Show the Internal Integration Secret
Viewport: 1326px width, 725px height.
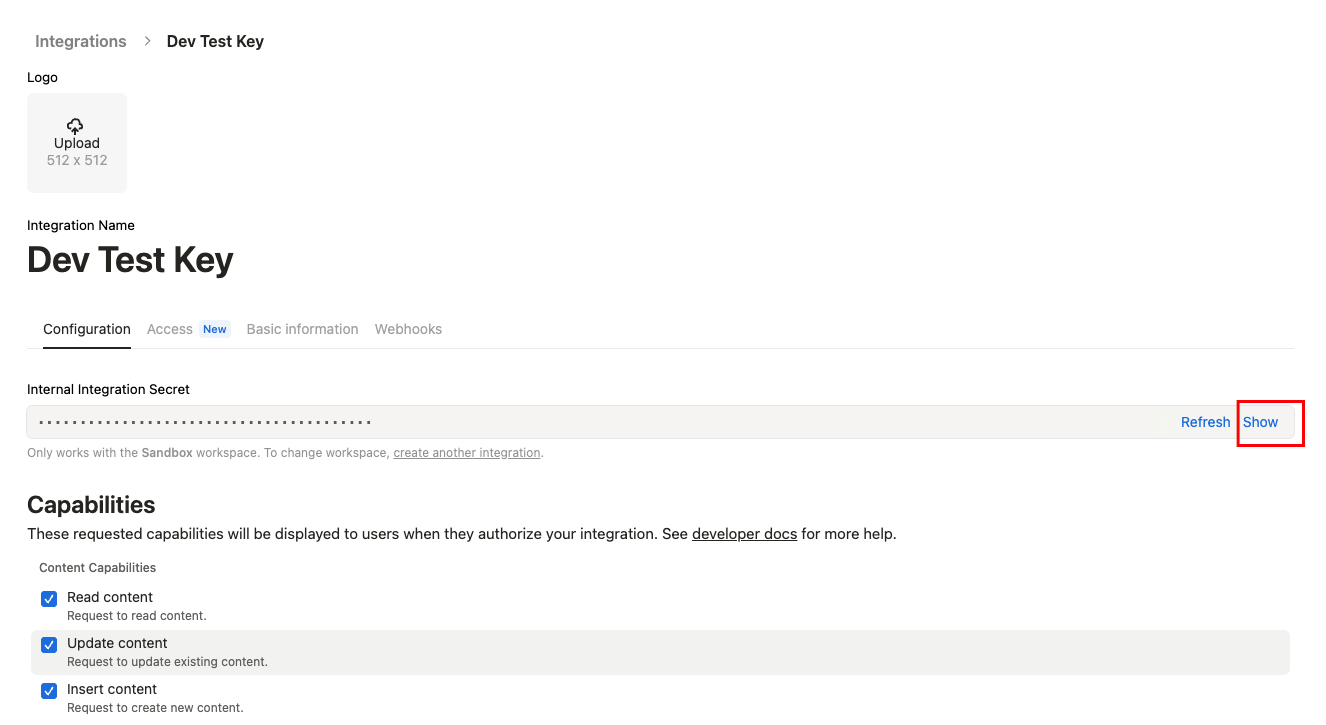[1260, 421]
